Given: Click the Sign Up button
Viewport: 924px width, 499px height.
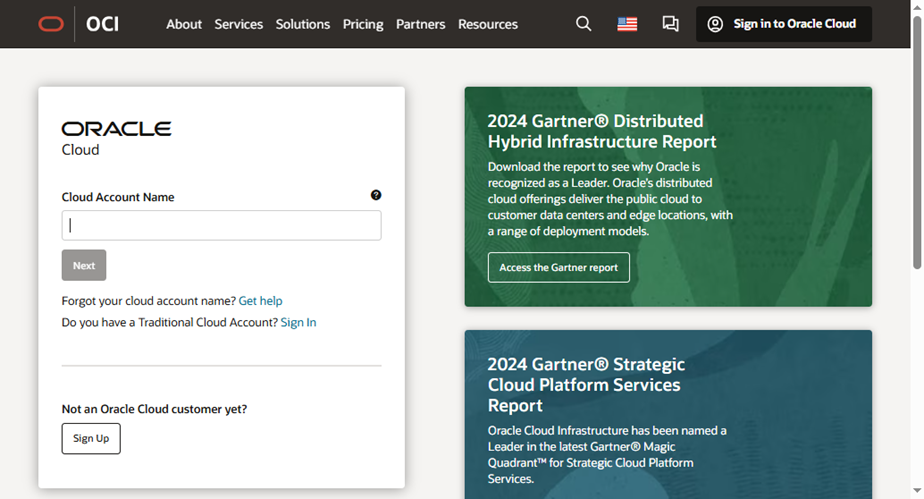Looking at the screenshot, I should click(91, 438).
